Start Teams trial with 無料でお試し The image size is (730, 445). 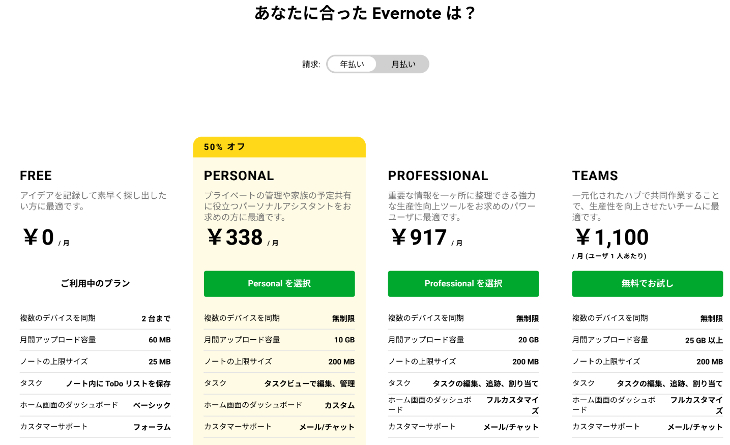[x=647, y=283]
